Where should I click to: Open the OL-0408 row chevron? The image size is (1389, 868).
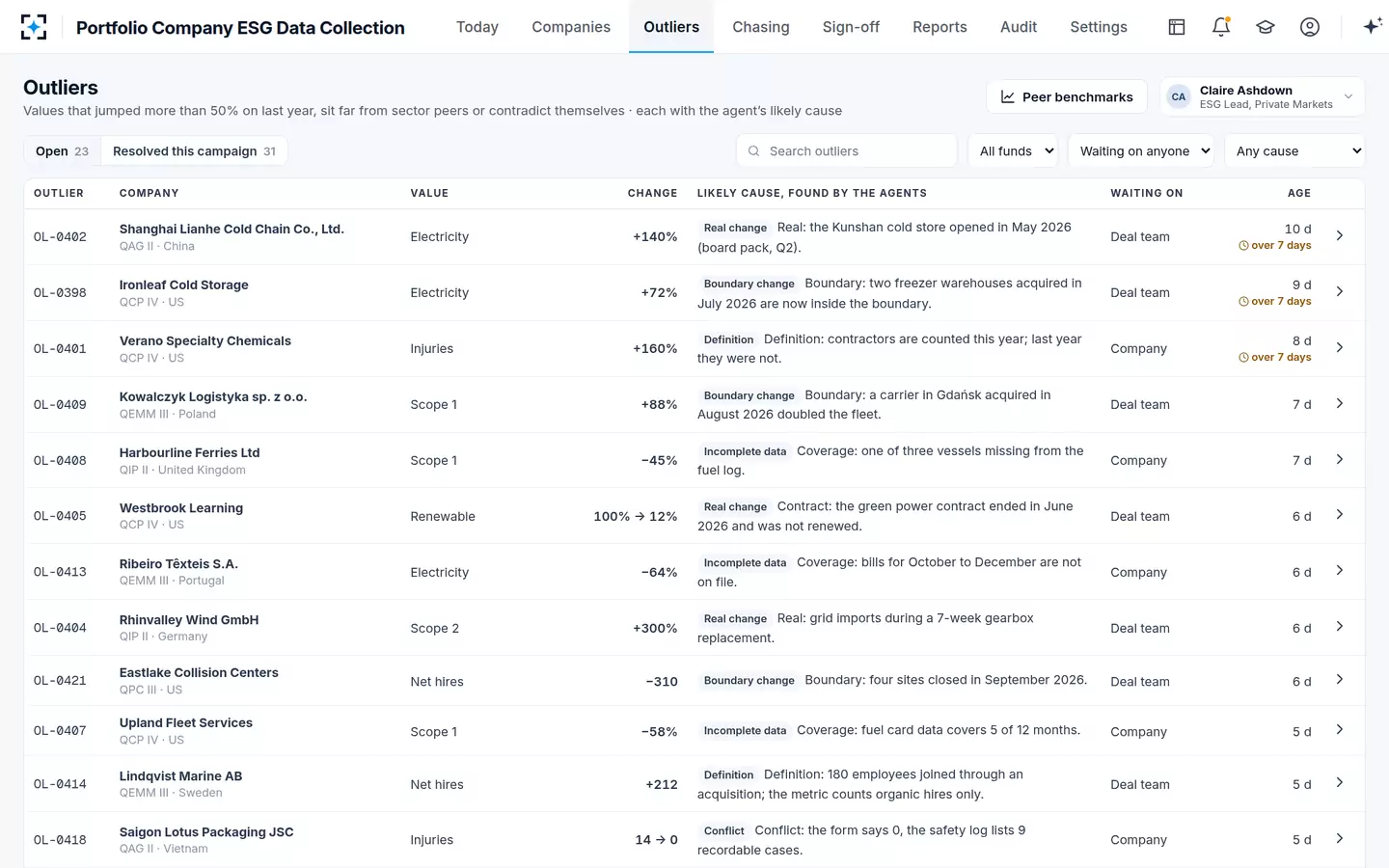(1340, 459)
